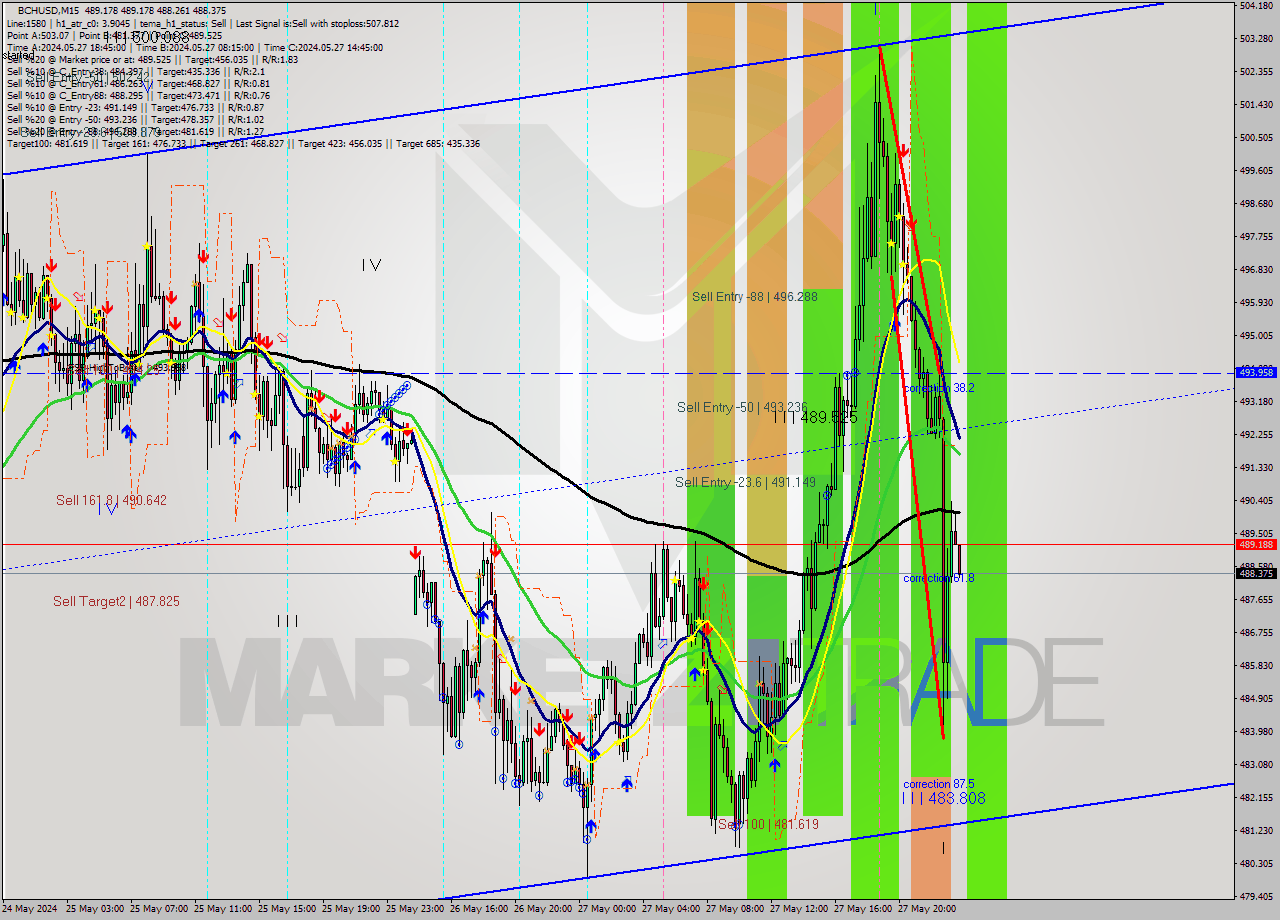Click the '27 May 04:00' time label

pyautogui.click(x=671, y=909)
